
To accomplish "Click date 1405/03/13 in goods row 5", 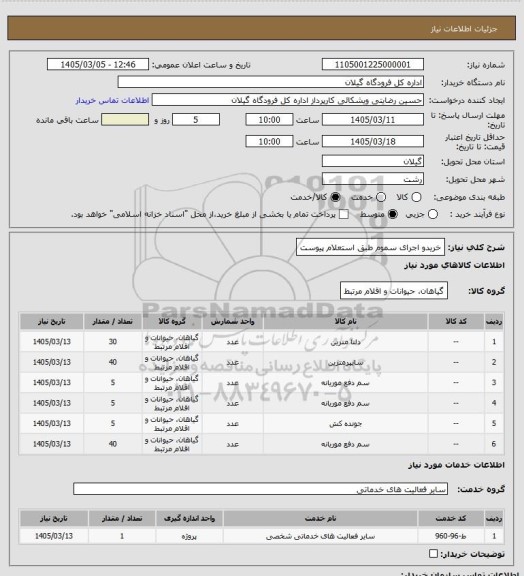I will tap(52, 424).
